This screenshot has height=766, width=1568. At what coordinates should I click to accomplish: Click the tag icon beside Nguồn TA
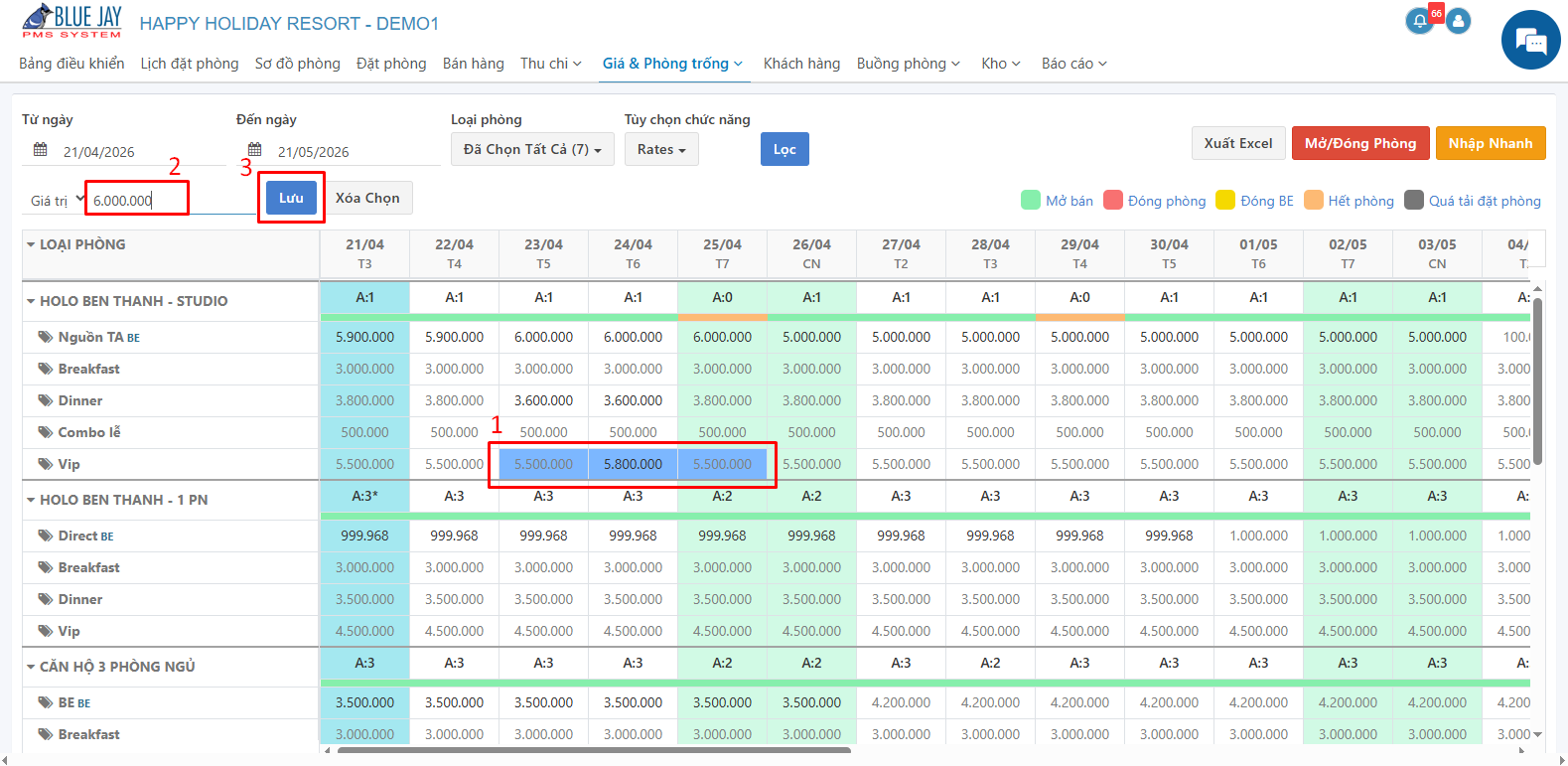pos(46,337)
